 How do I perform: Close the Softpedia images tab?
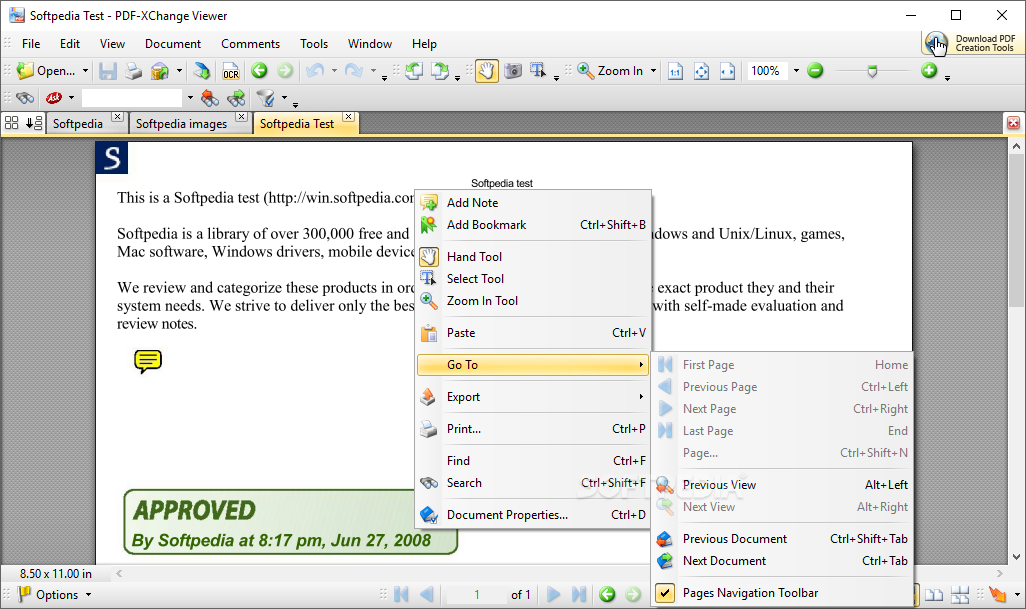(241, 118)
